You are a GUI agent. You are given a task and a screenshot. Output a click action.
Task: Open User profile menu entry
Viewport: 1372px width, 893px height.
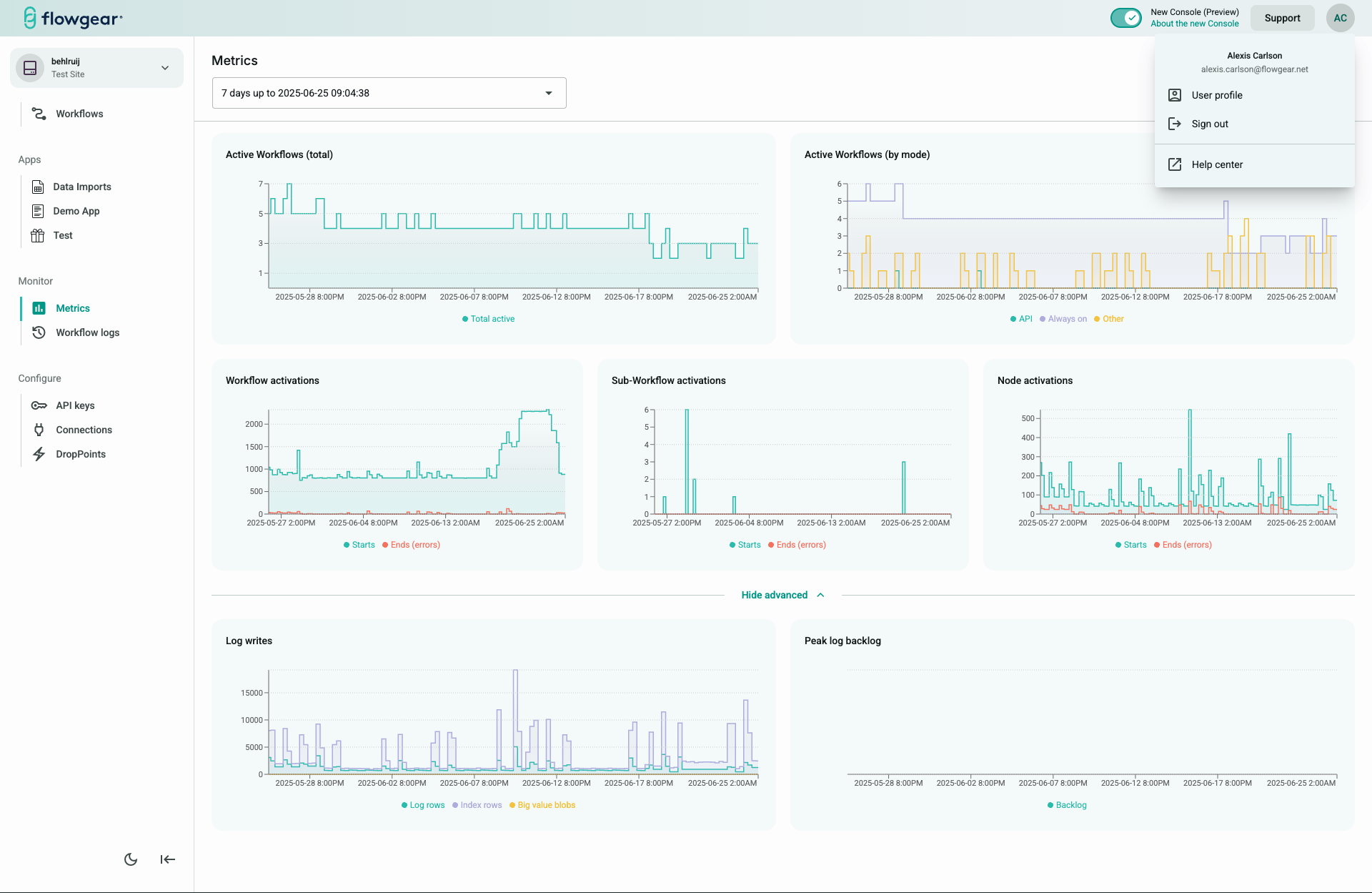pos(1216,95)
